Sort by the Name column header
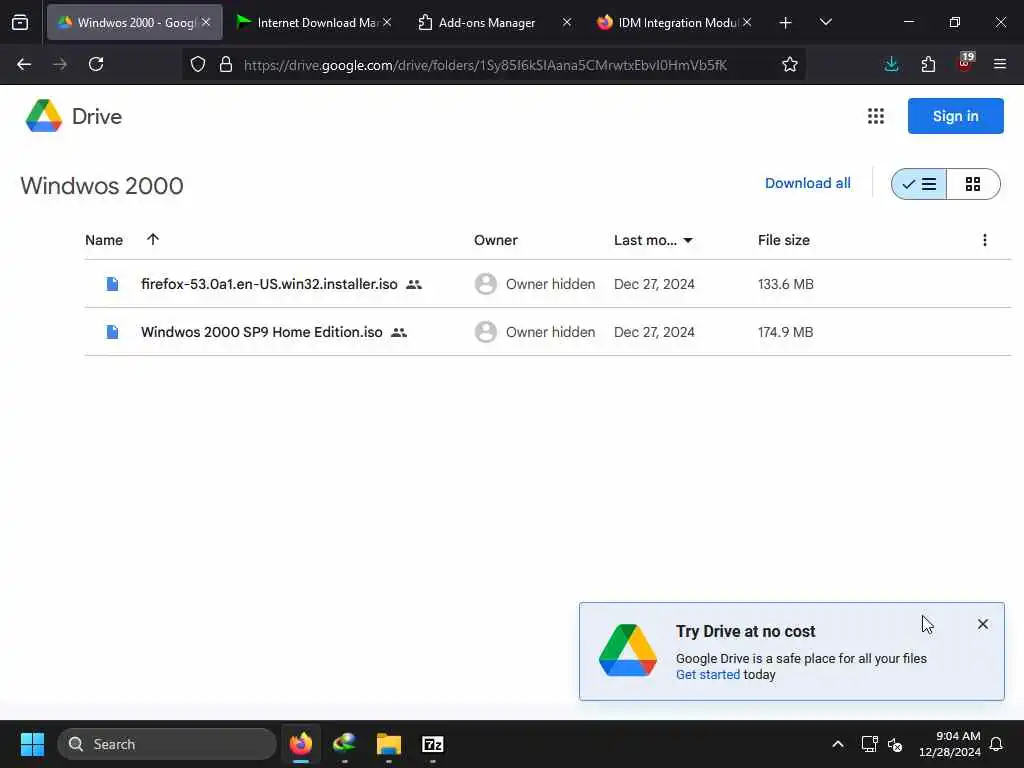 click(104, 240)
